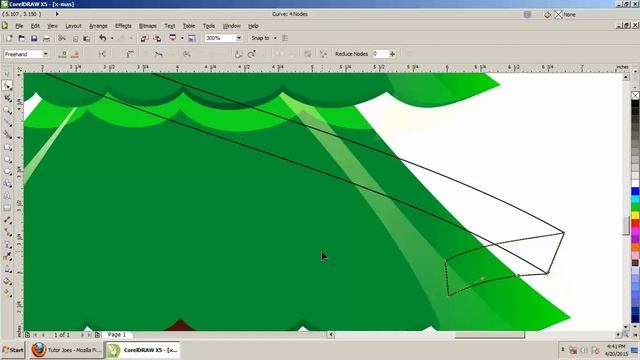The height and width of the screenshot is (360, 640).
Task: Click the Paste icon in toolbar
Action: 87,38
